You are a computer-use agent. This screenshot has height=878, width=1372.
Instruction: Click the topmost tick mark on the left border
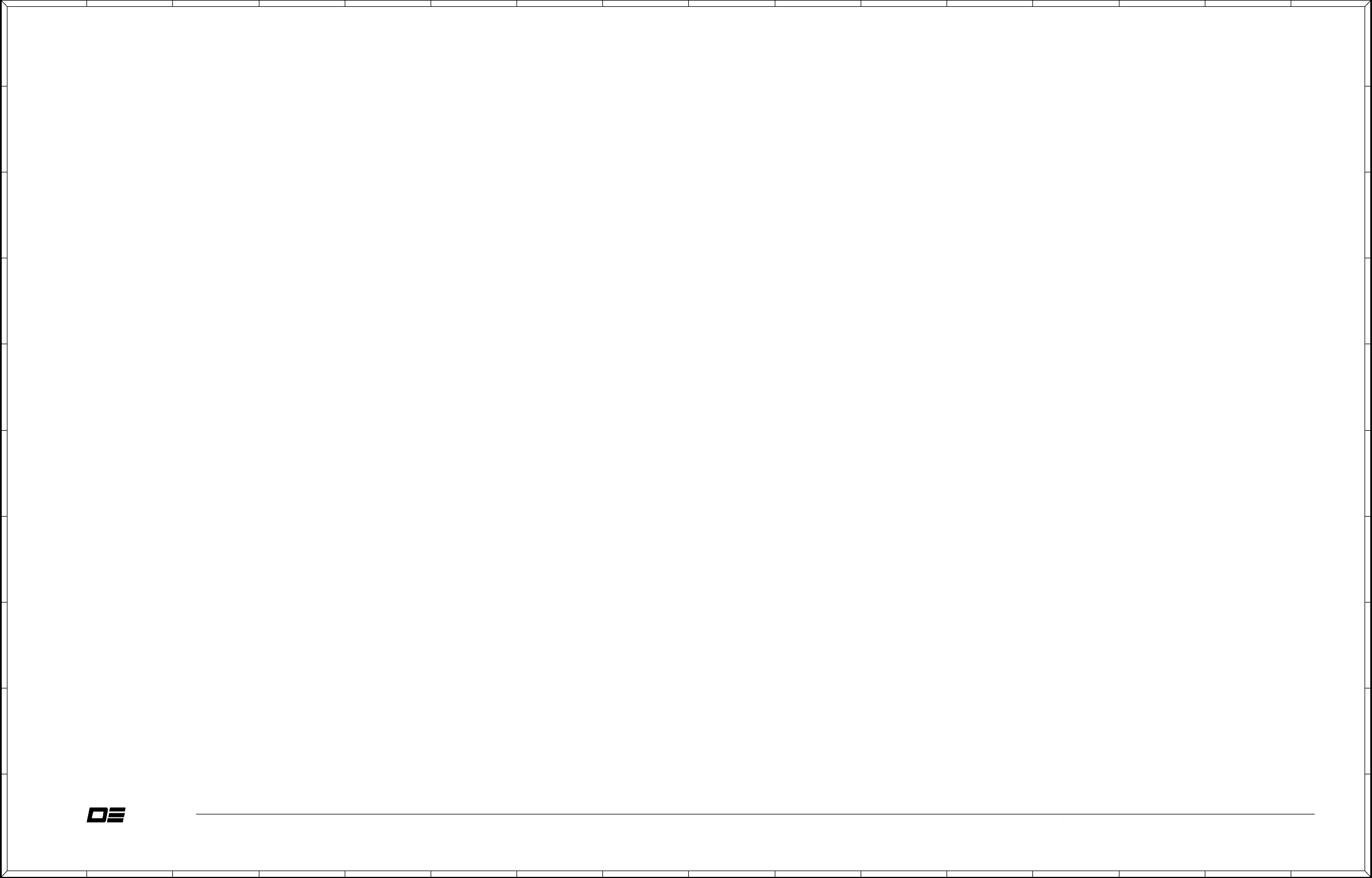(3, 86)
